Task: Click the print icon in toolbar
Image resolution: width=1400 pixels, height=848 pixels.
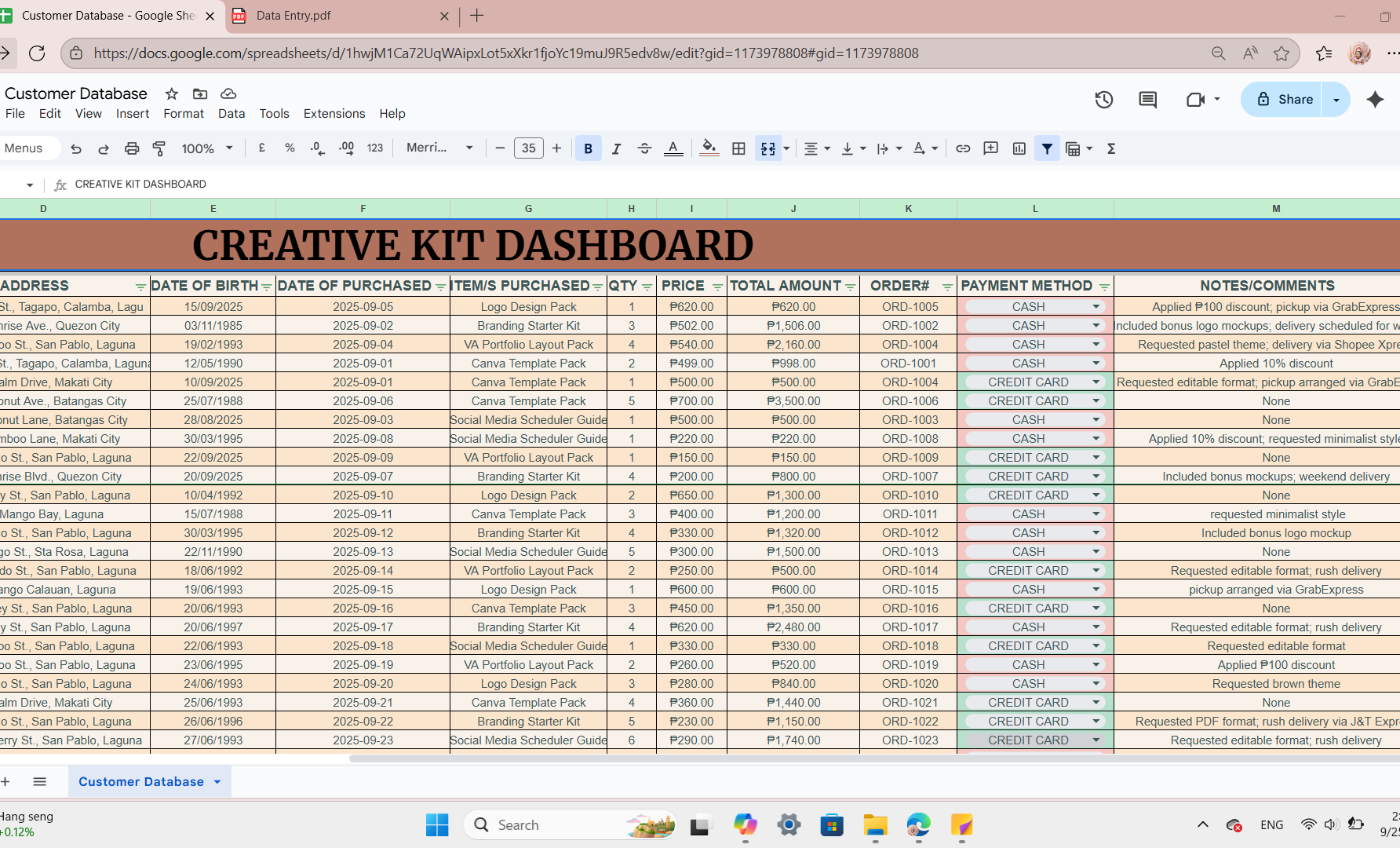Action: (132, 148)
